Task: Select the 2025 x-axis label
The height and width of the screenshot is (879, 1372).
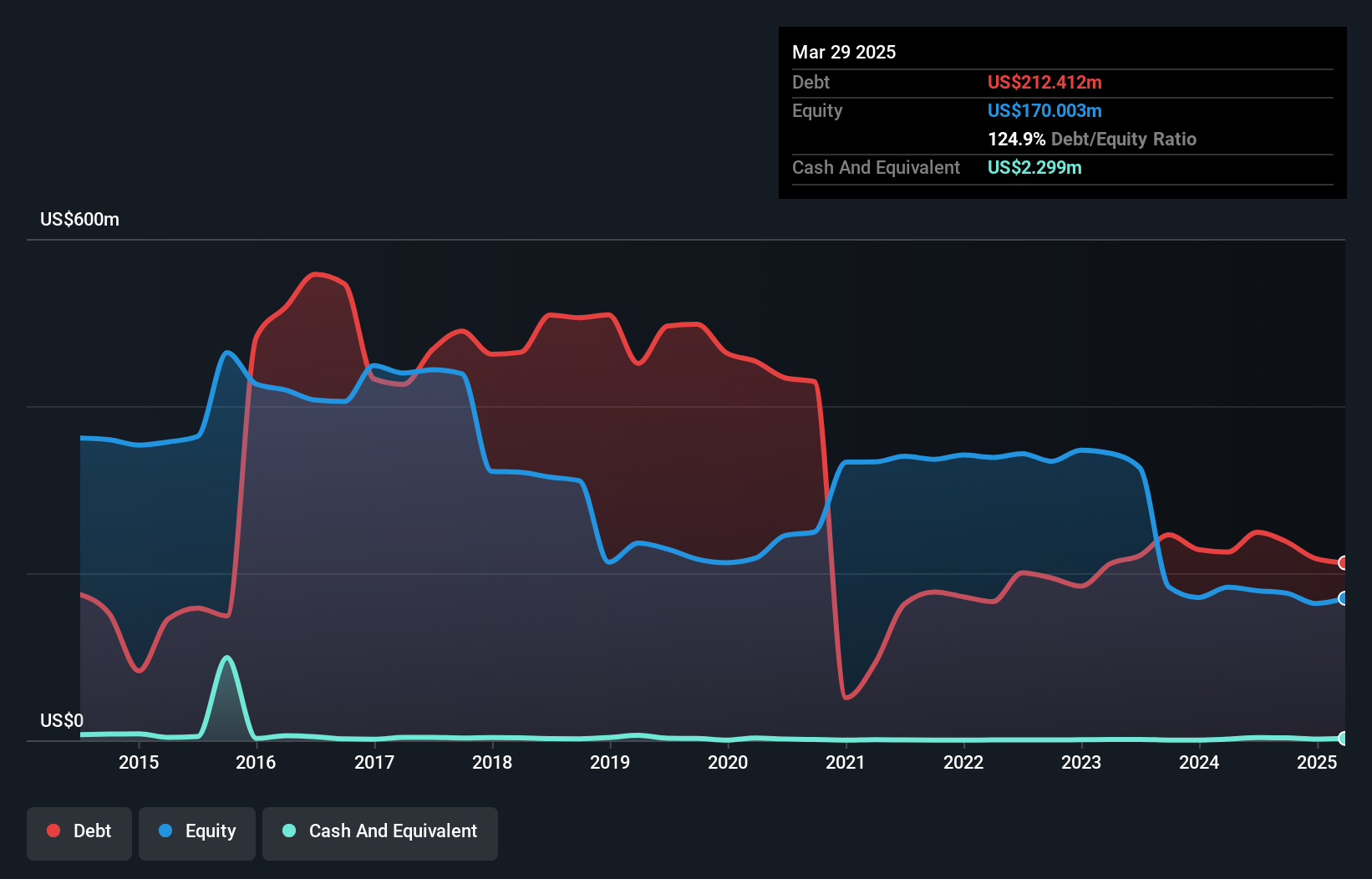Action: pyautogui.click(x=1317, y=762)
